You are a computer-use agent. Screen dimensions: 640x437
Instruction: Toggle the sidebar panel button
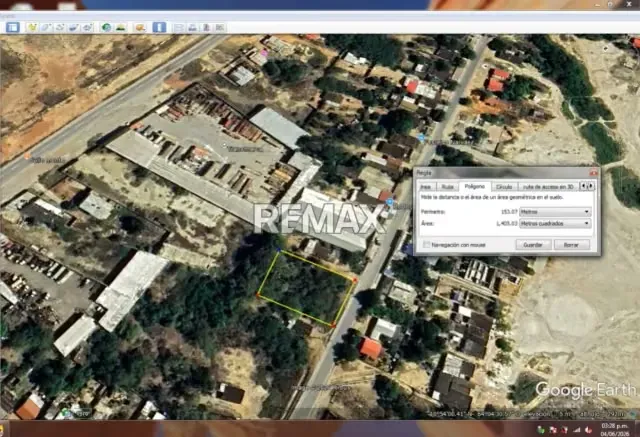13,27
